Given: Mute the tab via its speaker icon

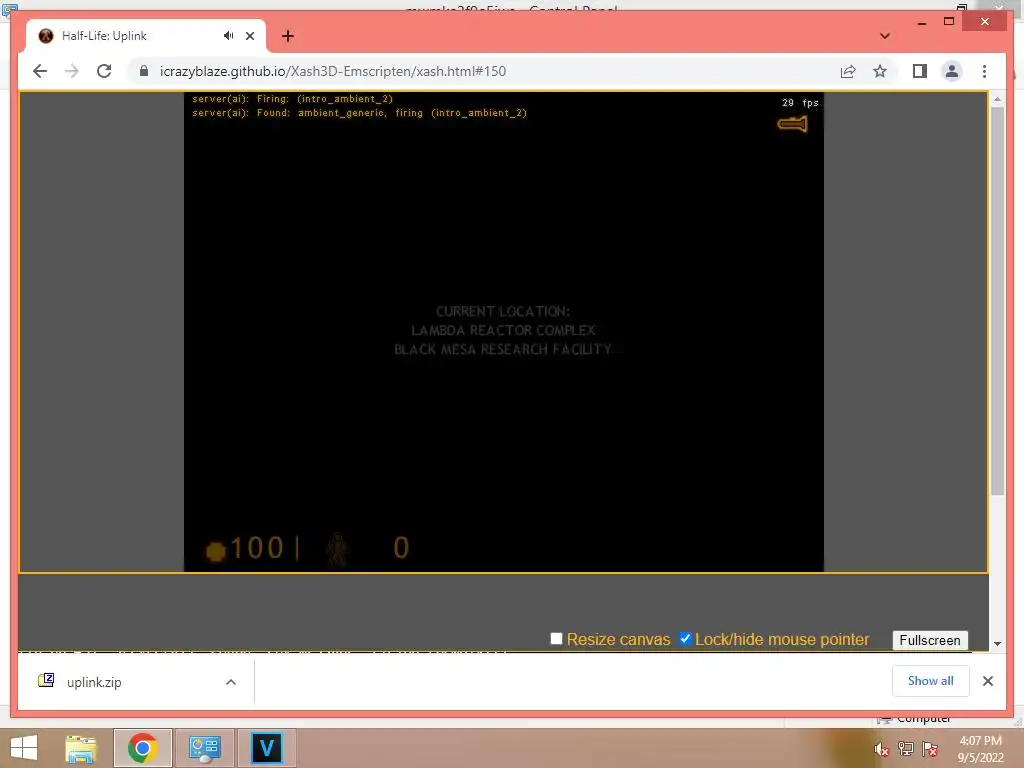Looking at the screenshot, I should [x=228, y=36].
